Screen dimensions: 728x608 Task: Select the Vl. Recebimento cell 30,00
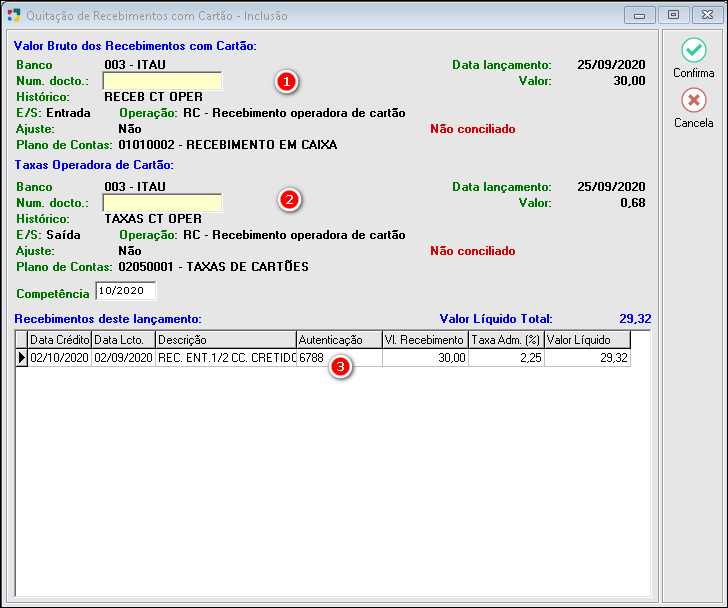pos(425,358)
